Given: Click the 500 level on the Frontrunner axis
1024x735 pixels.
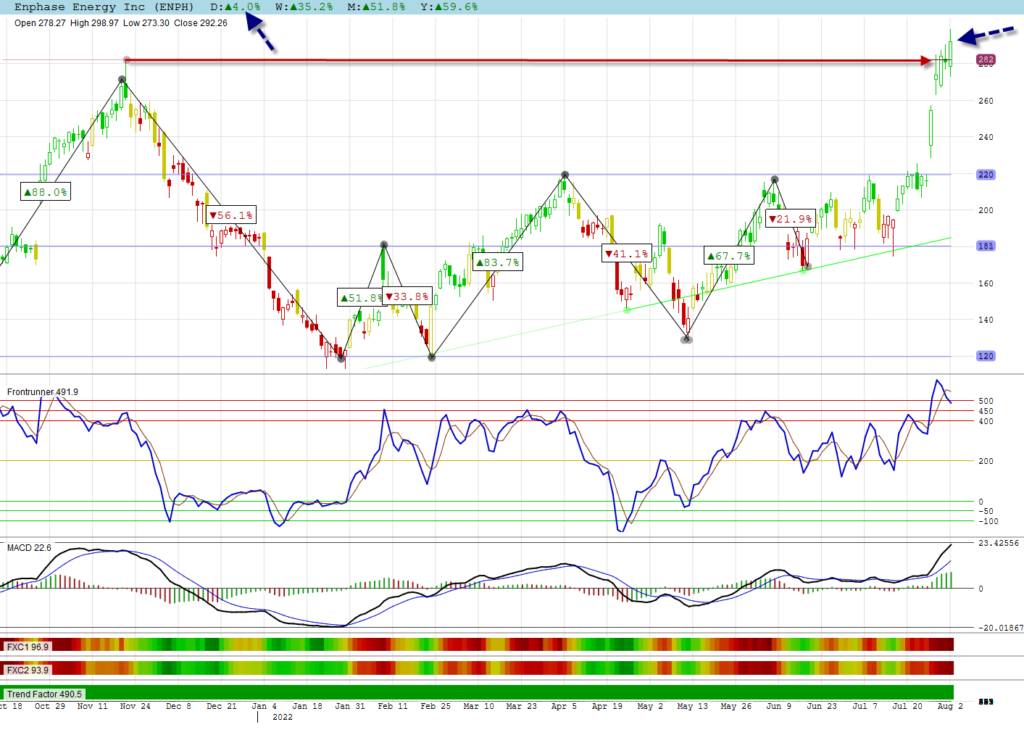Looking at the screenshot, I should click(x=985, y=401).
